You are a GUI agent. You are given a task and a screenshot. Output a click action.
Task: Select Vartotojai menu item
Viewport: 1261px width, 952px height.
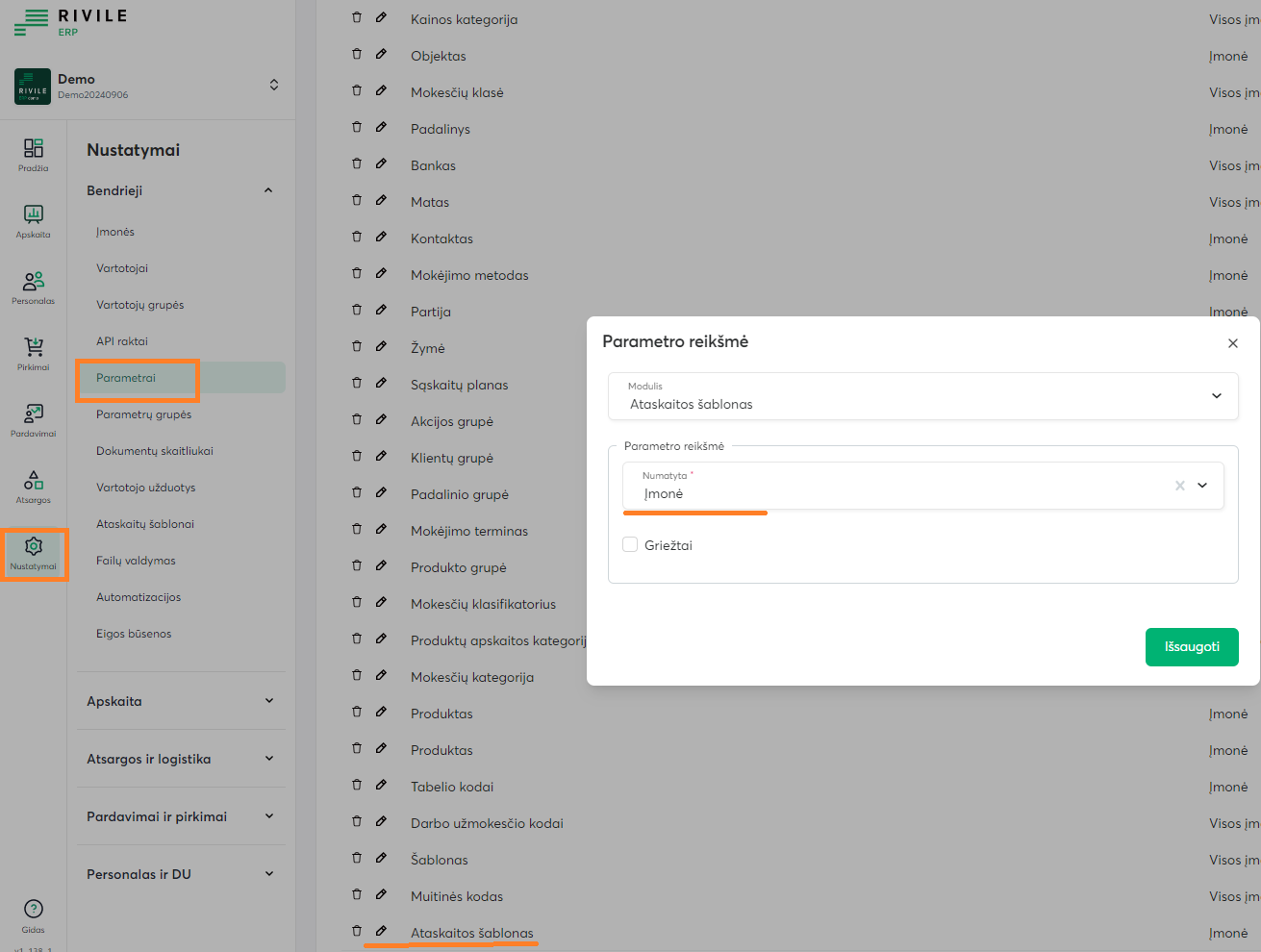122,268
